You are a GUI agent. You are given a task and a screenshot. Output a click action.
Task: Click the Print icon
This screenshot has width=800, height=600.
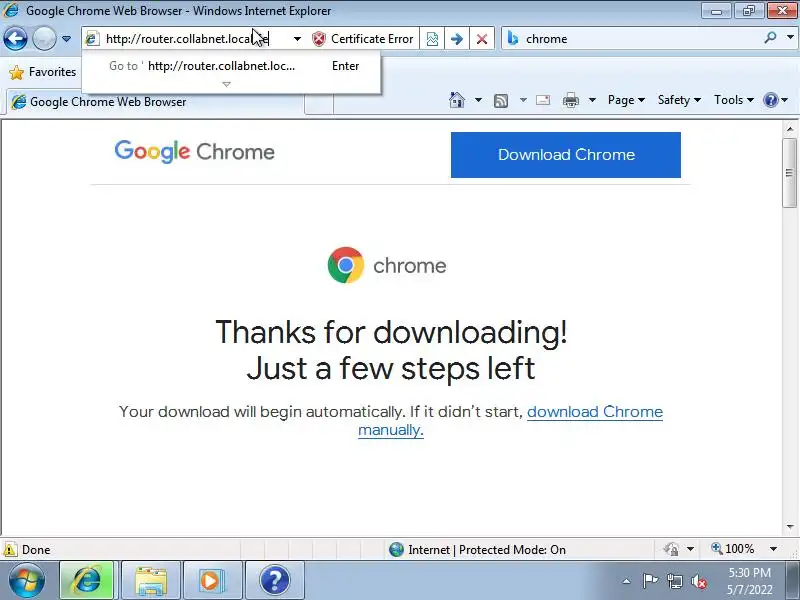tap(570, 100)
